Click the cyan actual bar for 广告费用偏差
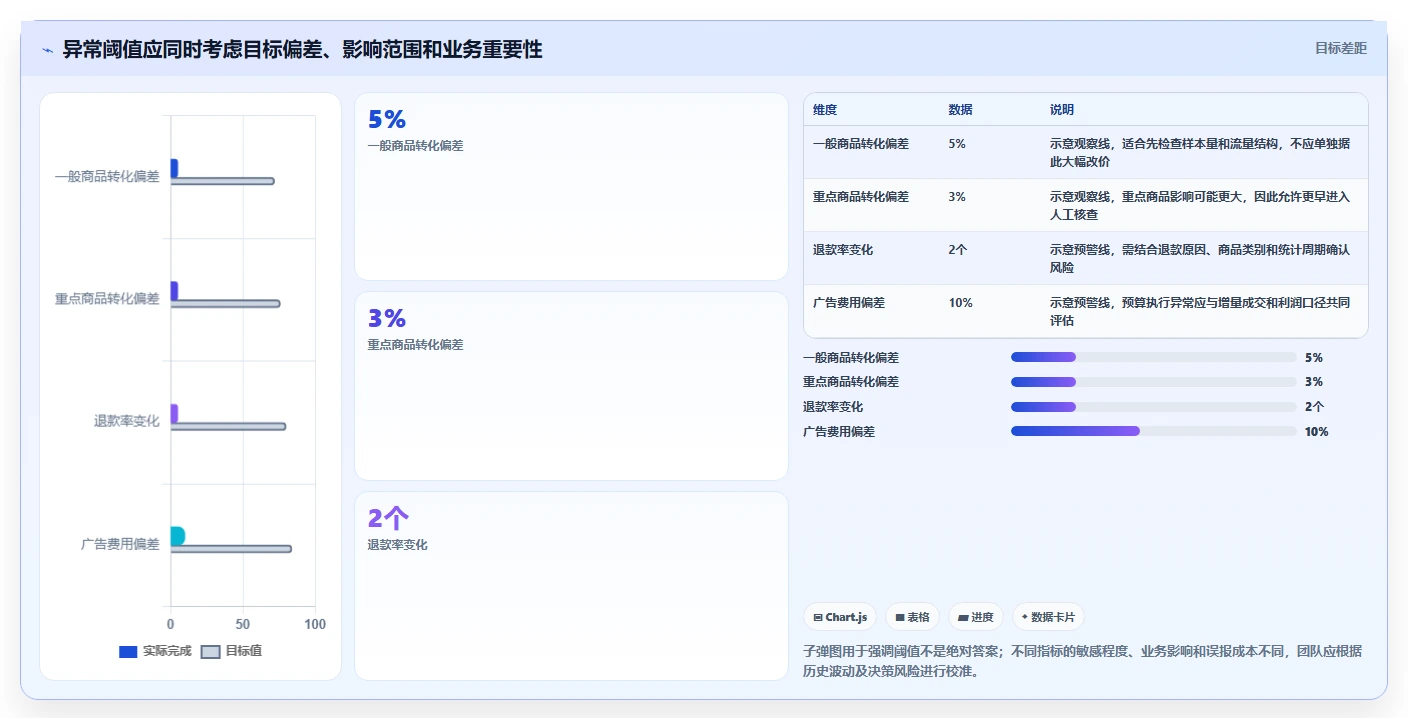Image resolution: width=1408 pixels, height=718 pixels. click(178, 536)
